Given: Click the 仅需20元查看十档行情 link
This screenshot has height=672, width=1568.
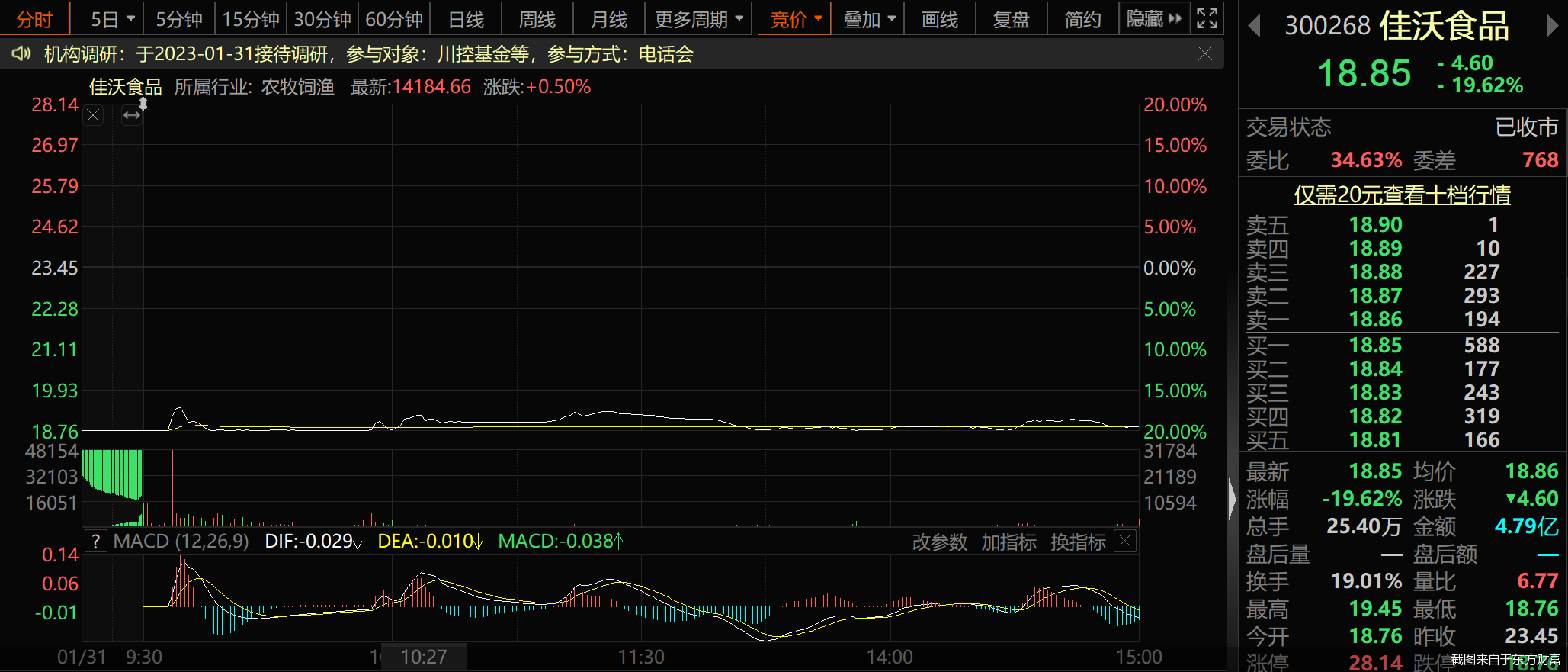Looking at the screenshot, I should pos(1402,195).
